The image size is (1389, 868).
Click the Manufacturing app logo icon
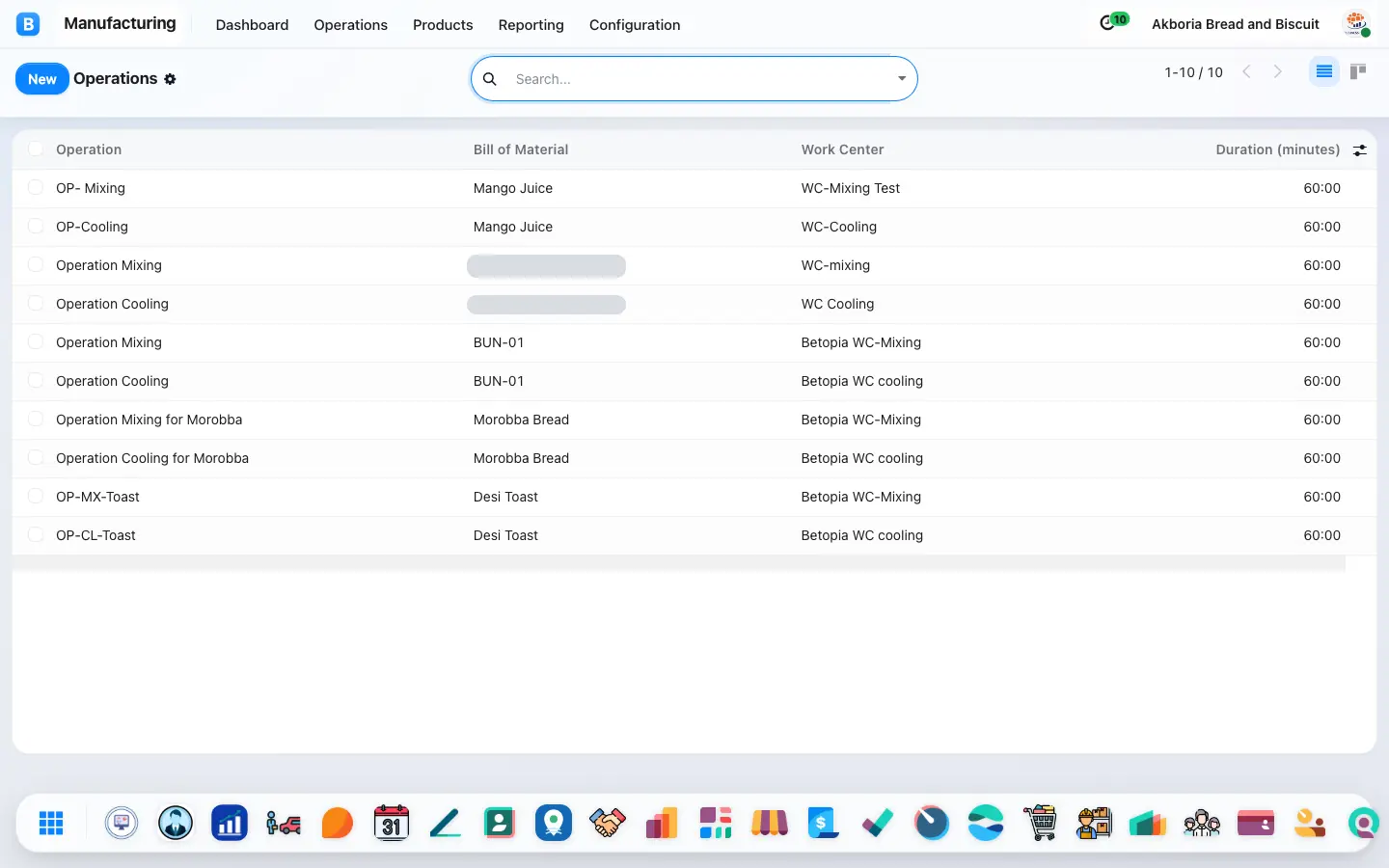click(x=28, y=24)
